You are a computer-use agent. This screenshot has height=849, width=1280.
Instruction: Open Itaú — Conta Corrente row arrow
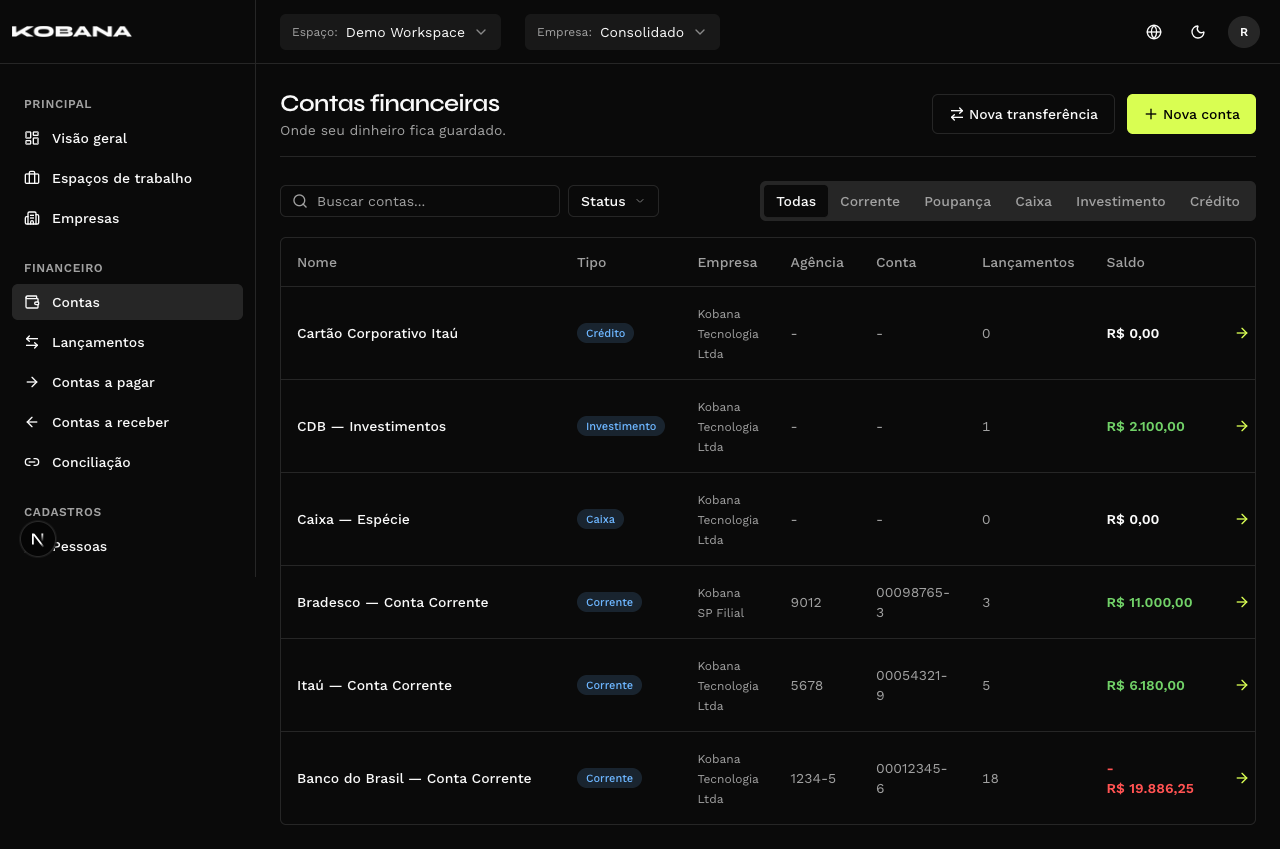pos(1242,685)
